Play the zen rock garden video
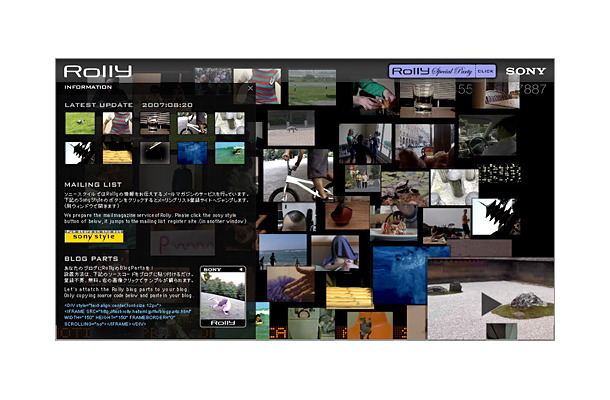The width and height of the screenshot is (610, 400). click(491, 304)
